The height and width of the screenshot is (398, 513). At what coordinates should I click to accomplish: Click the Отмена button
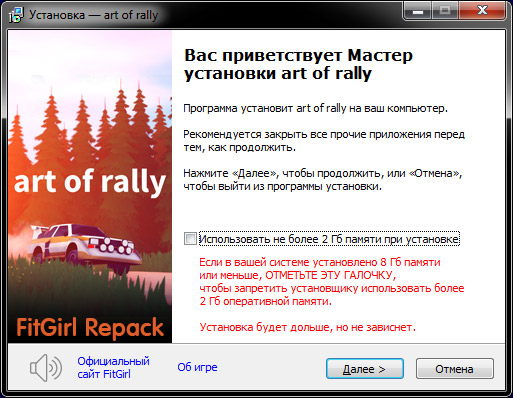[x=454, y=369]
